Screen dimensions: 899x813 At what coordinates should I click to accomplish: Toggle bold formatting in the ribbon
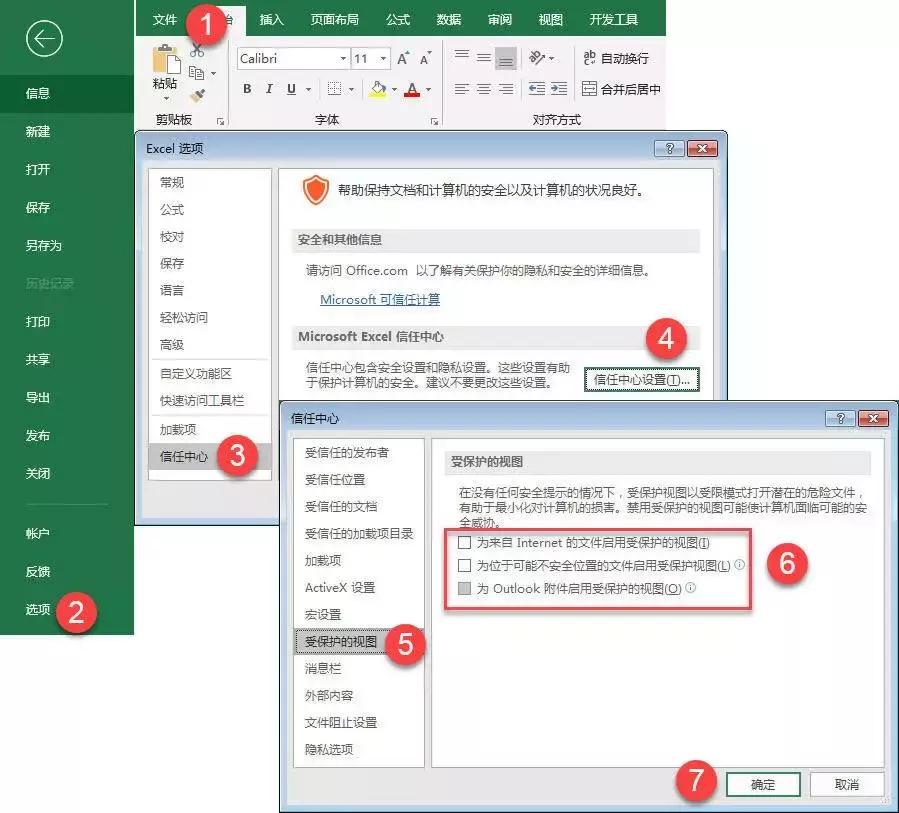(x=247, y=89)
